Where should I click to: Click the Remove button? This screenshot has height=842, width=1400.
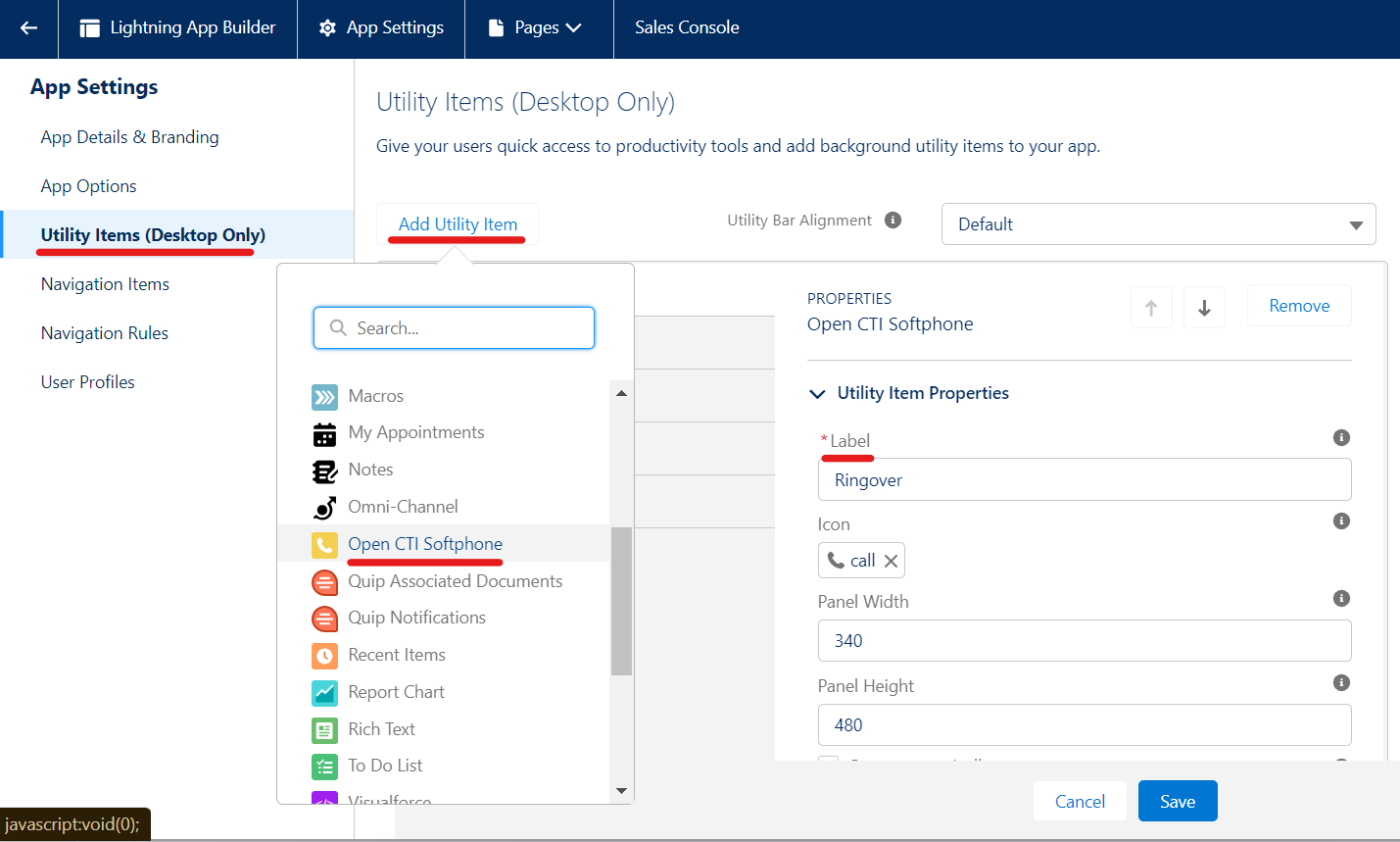click(1299, 306)
